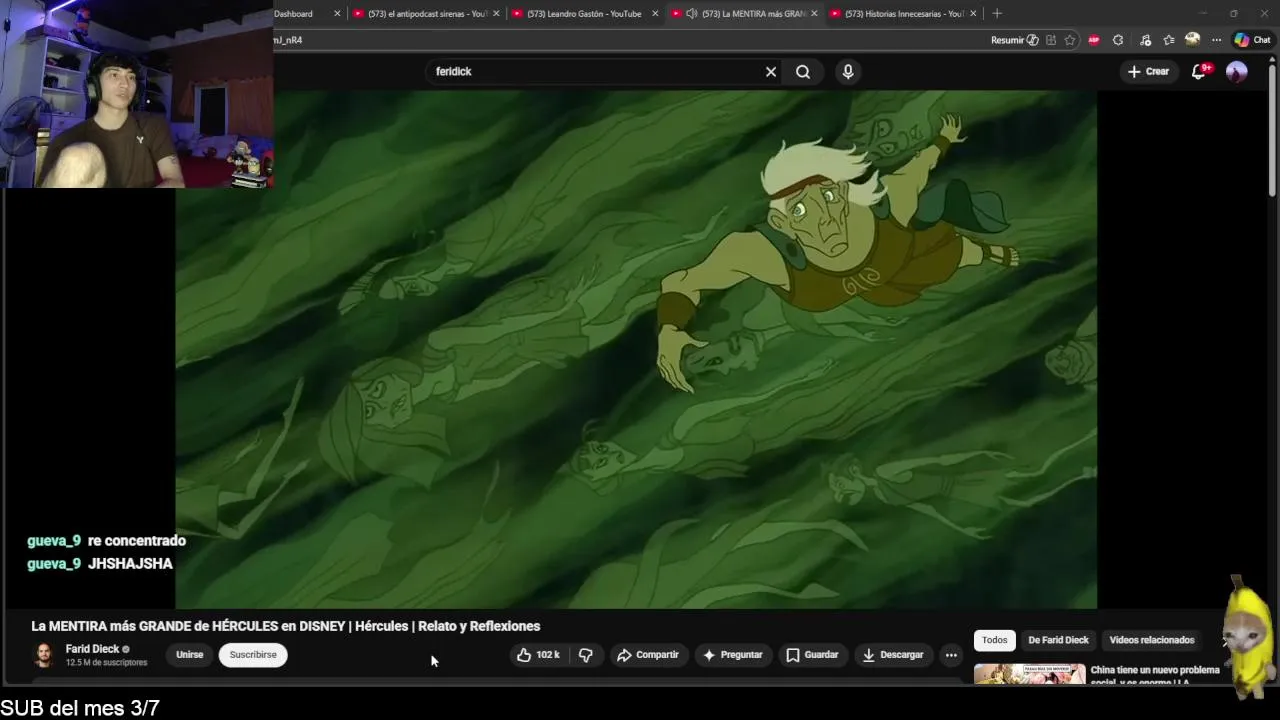The image size is (1280, 720).
Task: Select the De Farid Dieck filter chip
Action: (x=1059, y=640)
